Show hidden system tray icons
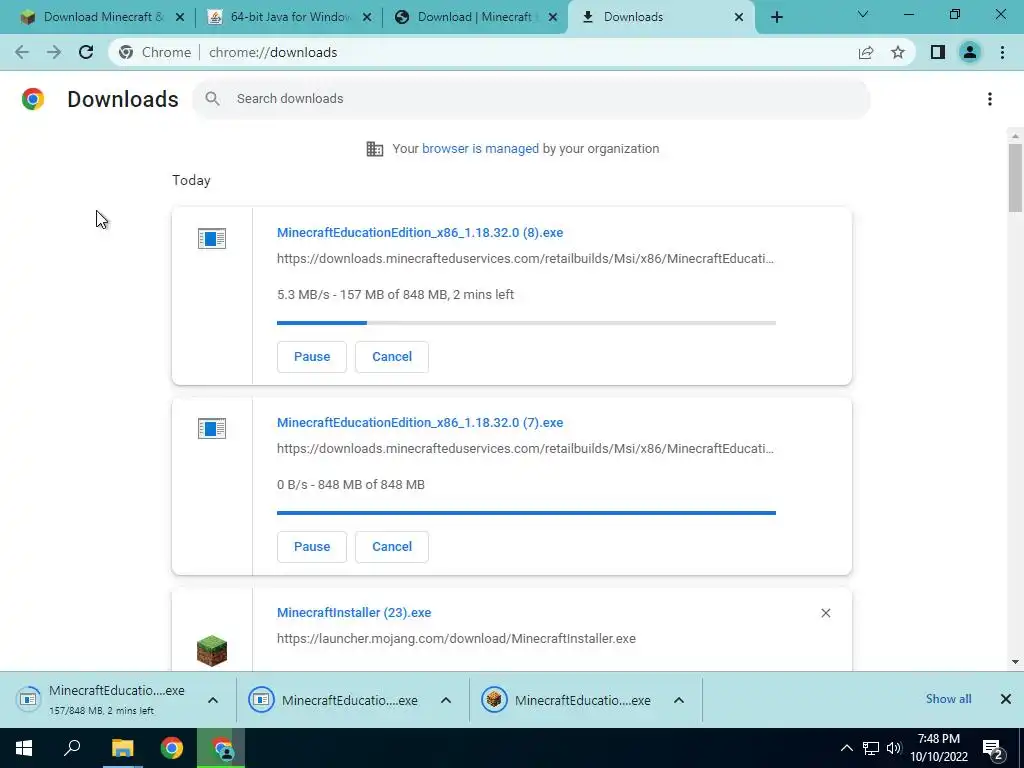1024x768 pixels. point(846,748)
